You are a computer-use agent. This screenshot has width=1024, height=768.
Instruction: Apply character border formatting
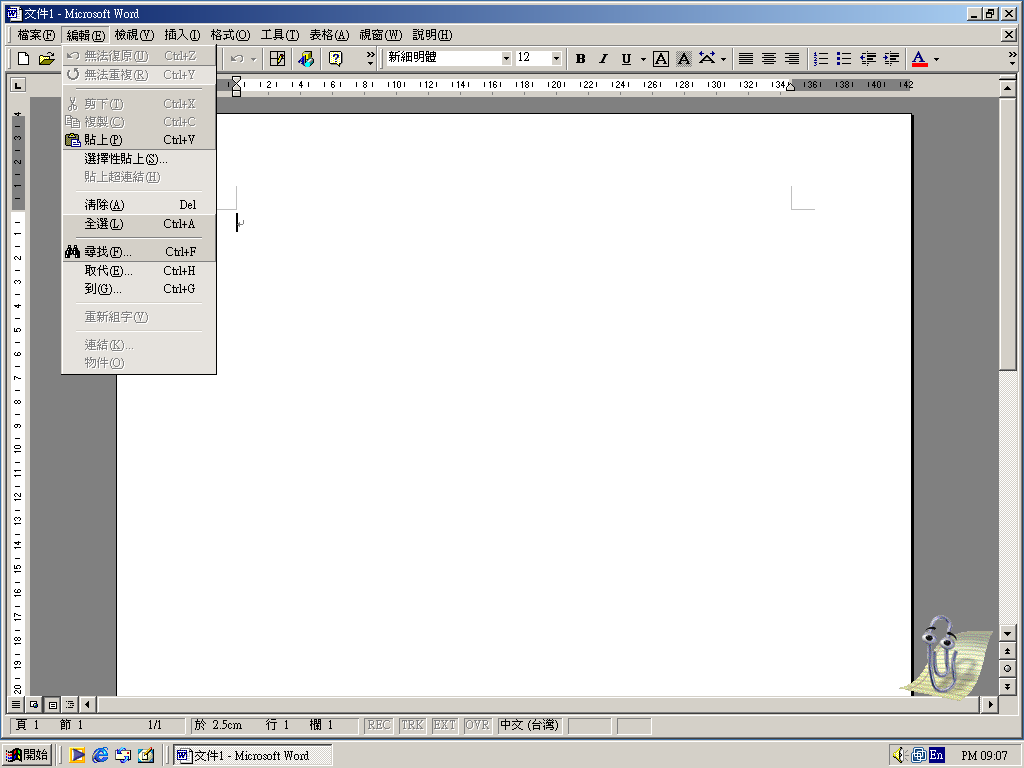[661, 59]
